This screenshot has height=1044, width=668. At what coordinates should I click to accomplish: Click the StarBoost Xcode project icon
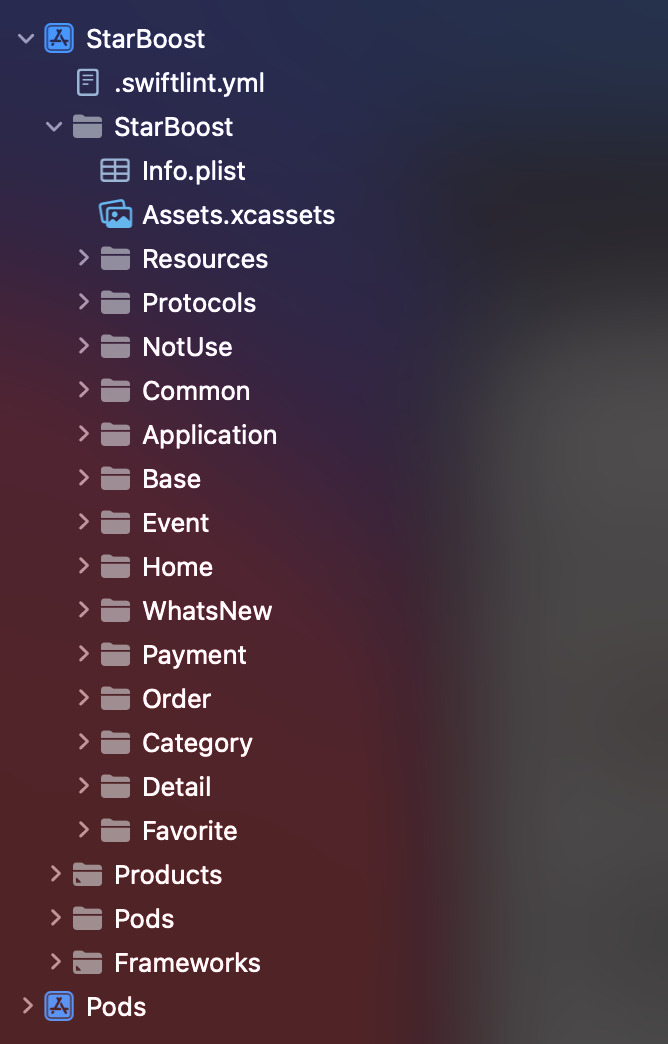pos(59,39)
